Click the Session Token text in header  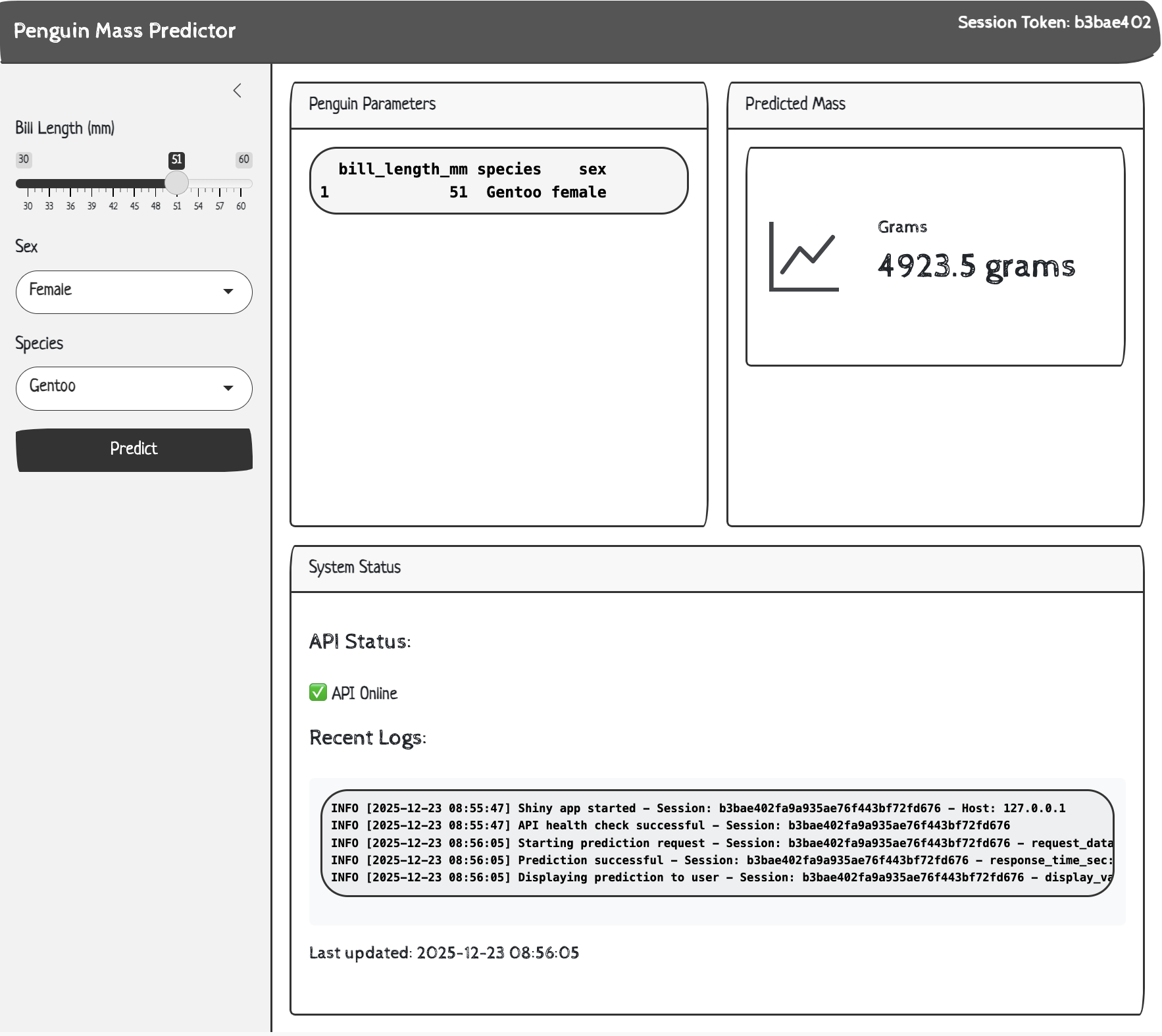click(x=1053, y=22)
